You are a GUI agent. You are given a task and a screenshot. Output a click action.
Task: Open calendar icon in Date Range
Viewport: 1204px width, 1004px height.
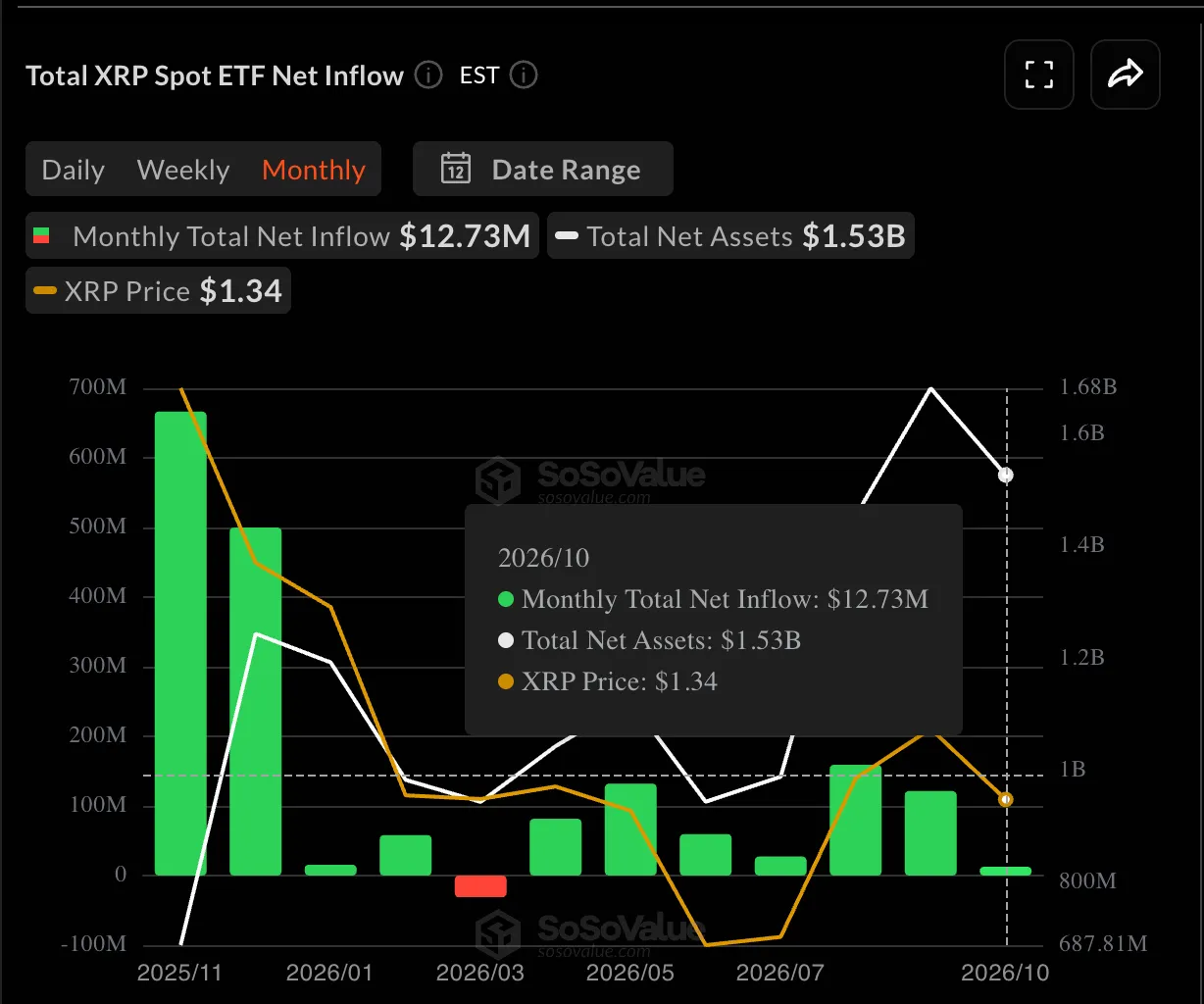[456, 169]
